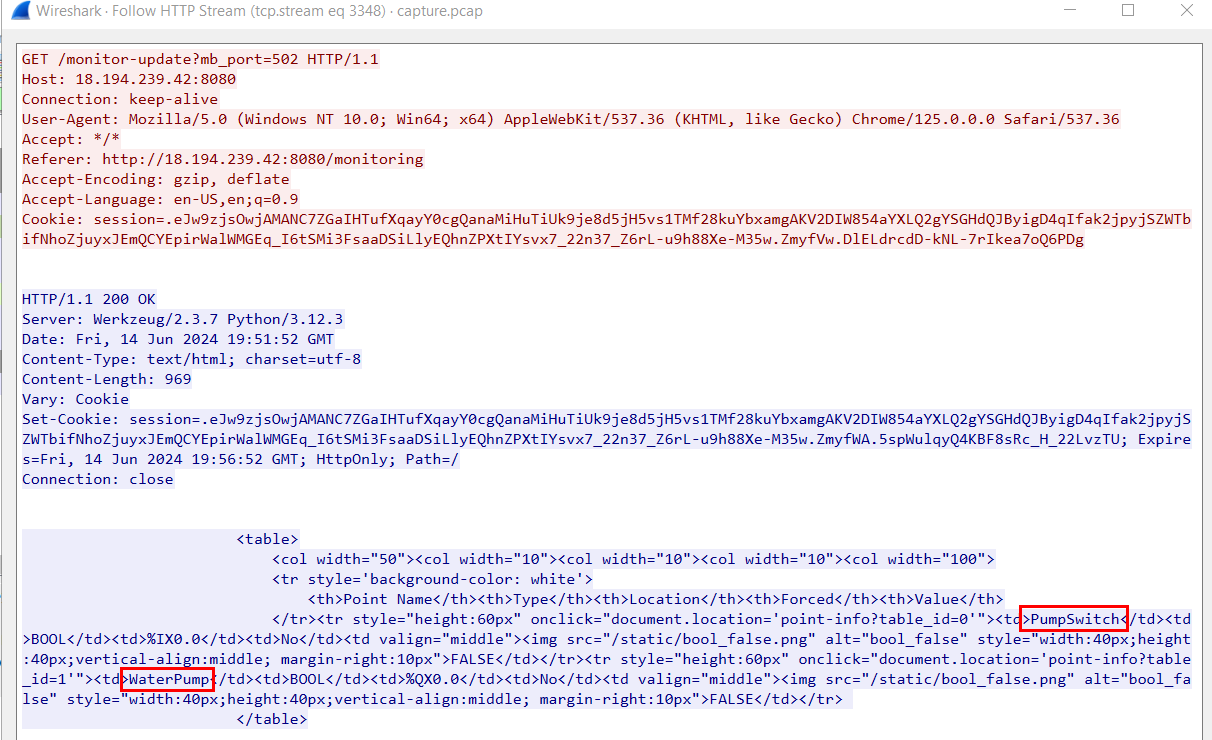Maximize the Follow HTTP Stream window
Image resolution: width=1212 pixels, height=740 pixels.
point(1128,11)
